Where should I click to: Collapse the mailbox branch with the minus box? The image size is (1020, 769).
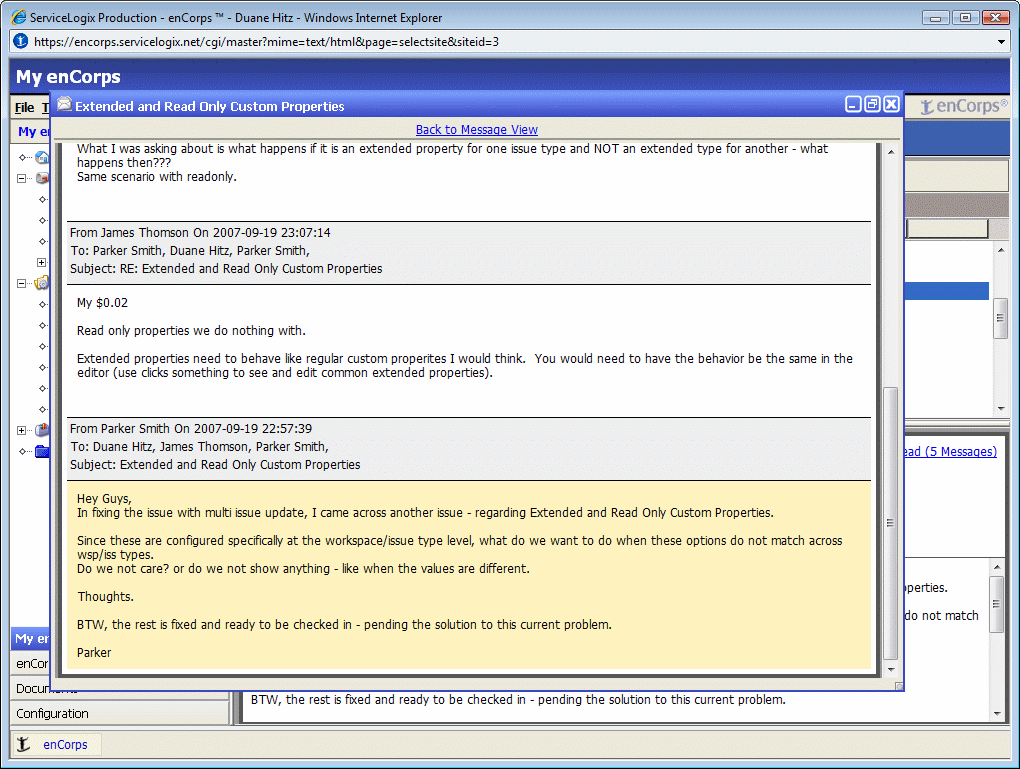(x=21, y=178)
